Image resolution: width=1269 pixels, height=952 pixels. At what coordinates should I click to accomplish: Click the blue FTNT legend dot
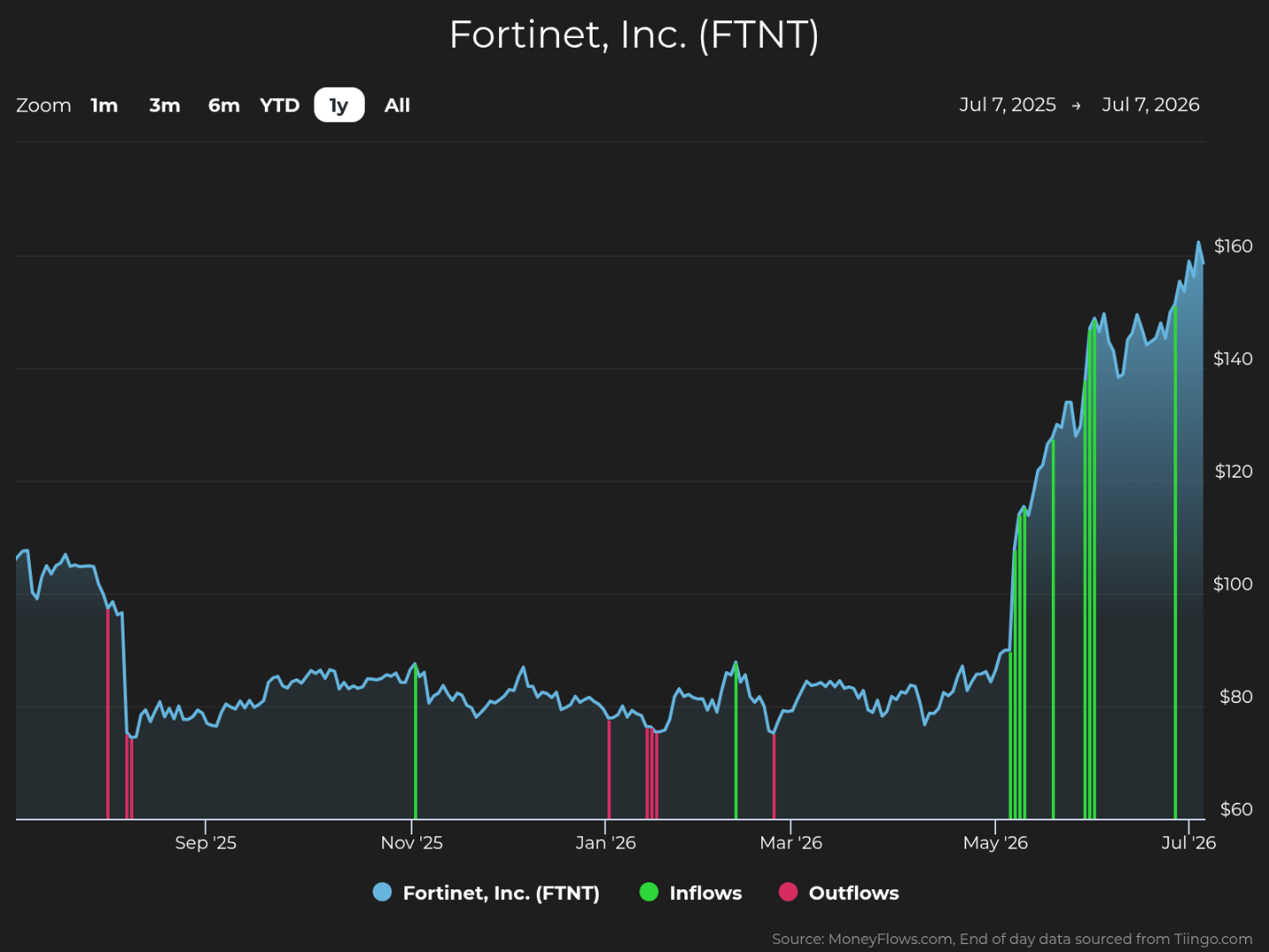click(382, 892)
